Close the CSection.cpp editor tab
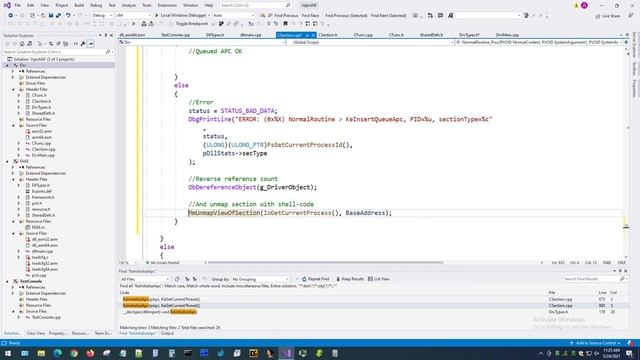 [313, 35]
